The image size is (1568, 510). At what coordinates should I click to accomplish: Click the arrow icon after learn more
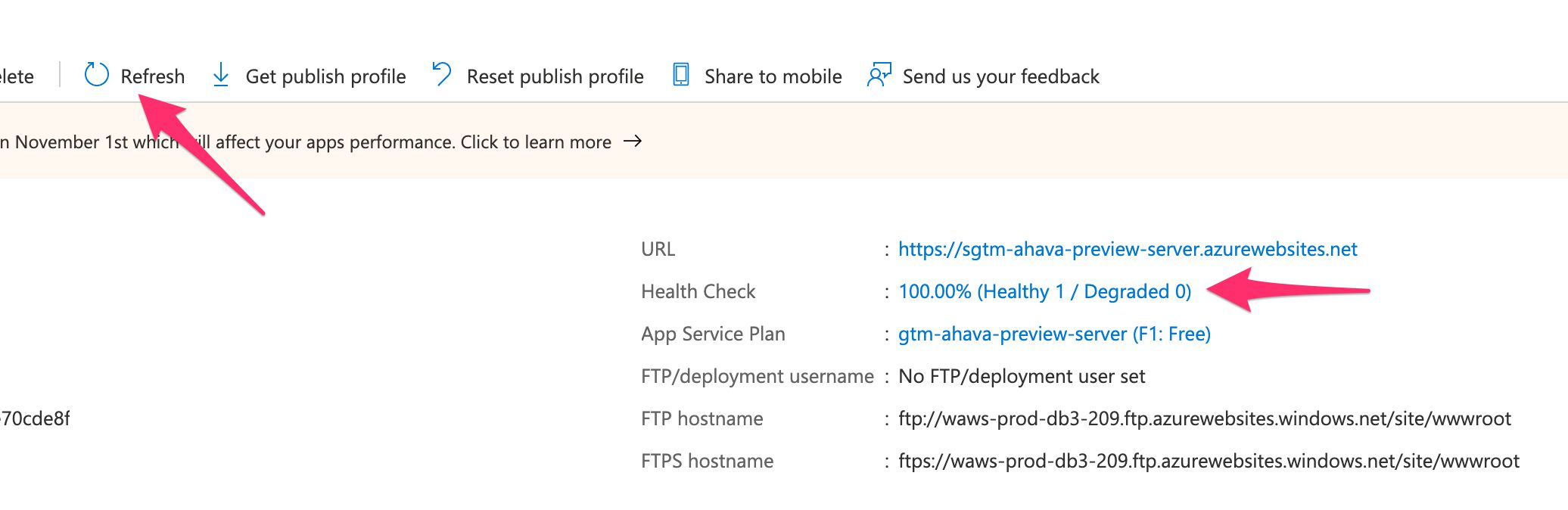coord(632,141)
